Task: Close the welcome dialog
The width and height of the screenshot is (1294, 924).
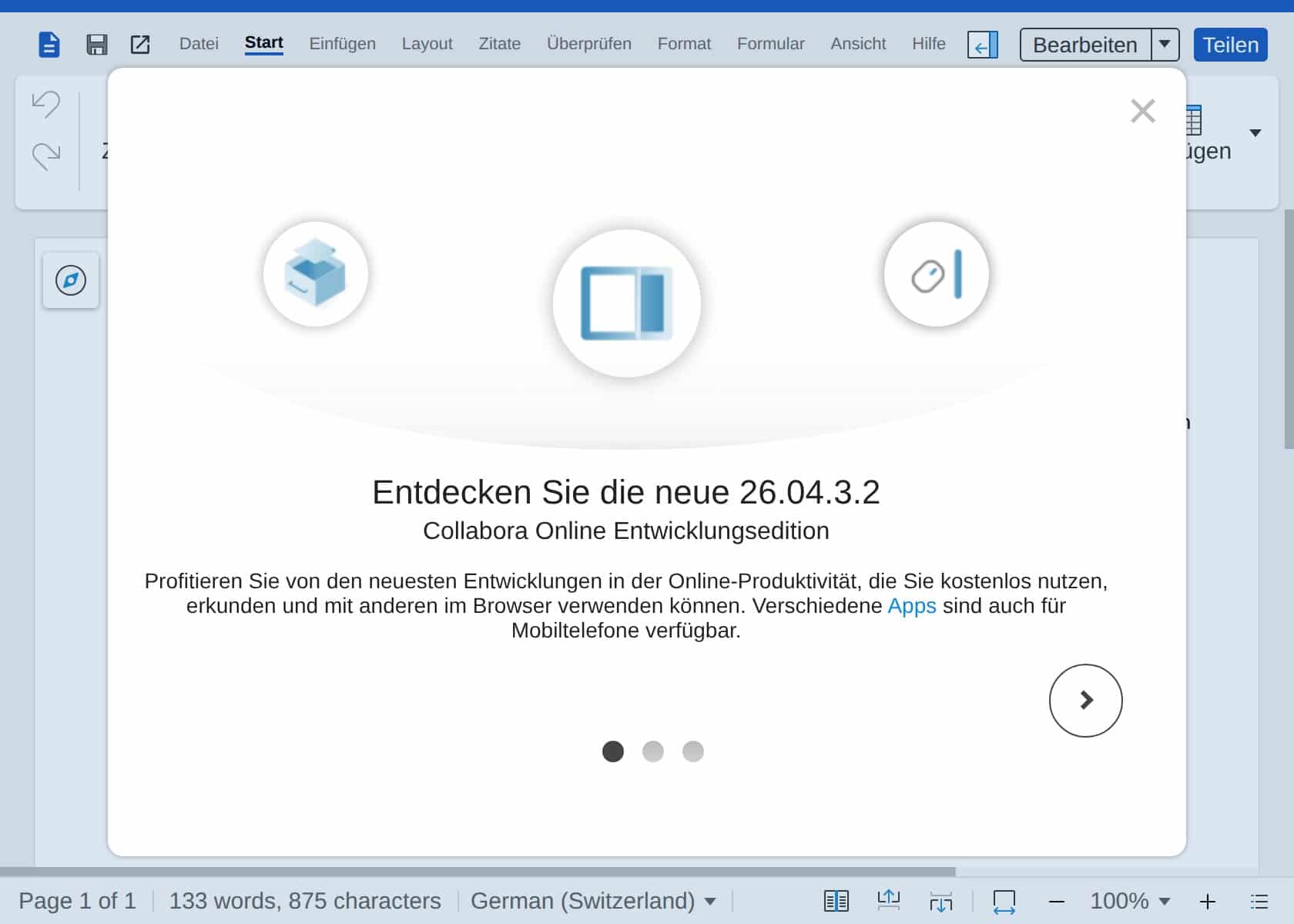Action: tap(1143, 111)
